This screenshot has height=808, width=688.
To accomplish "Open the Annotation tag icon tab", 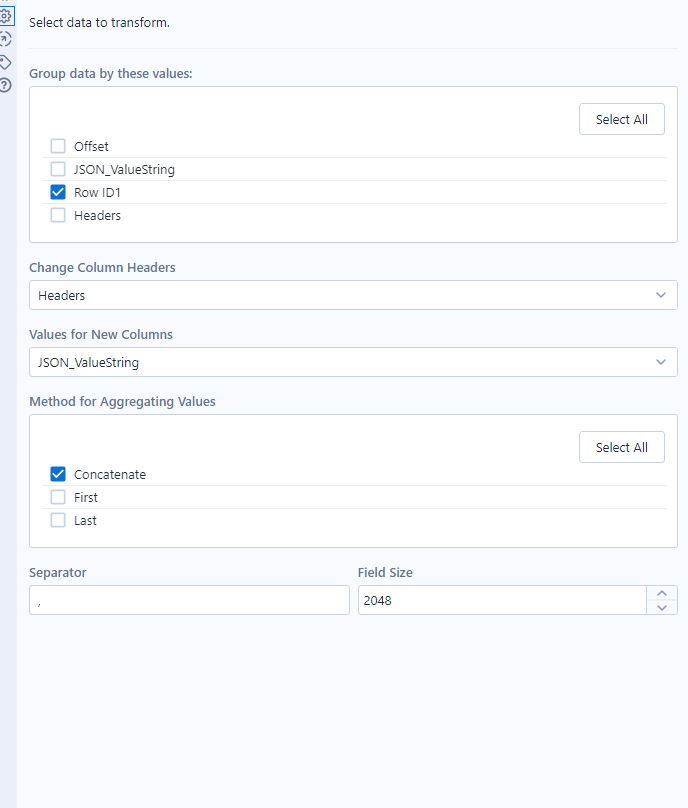I will pos(6,62).
